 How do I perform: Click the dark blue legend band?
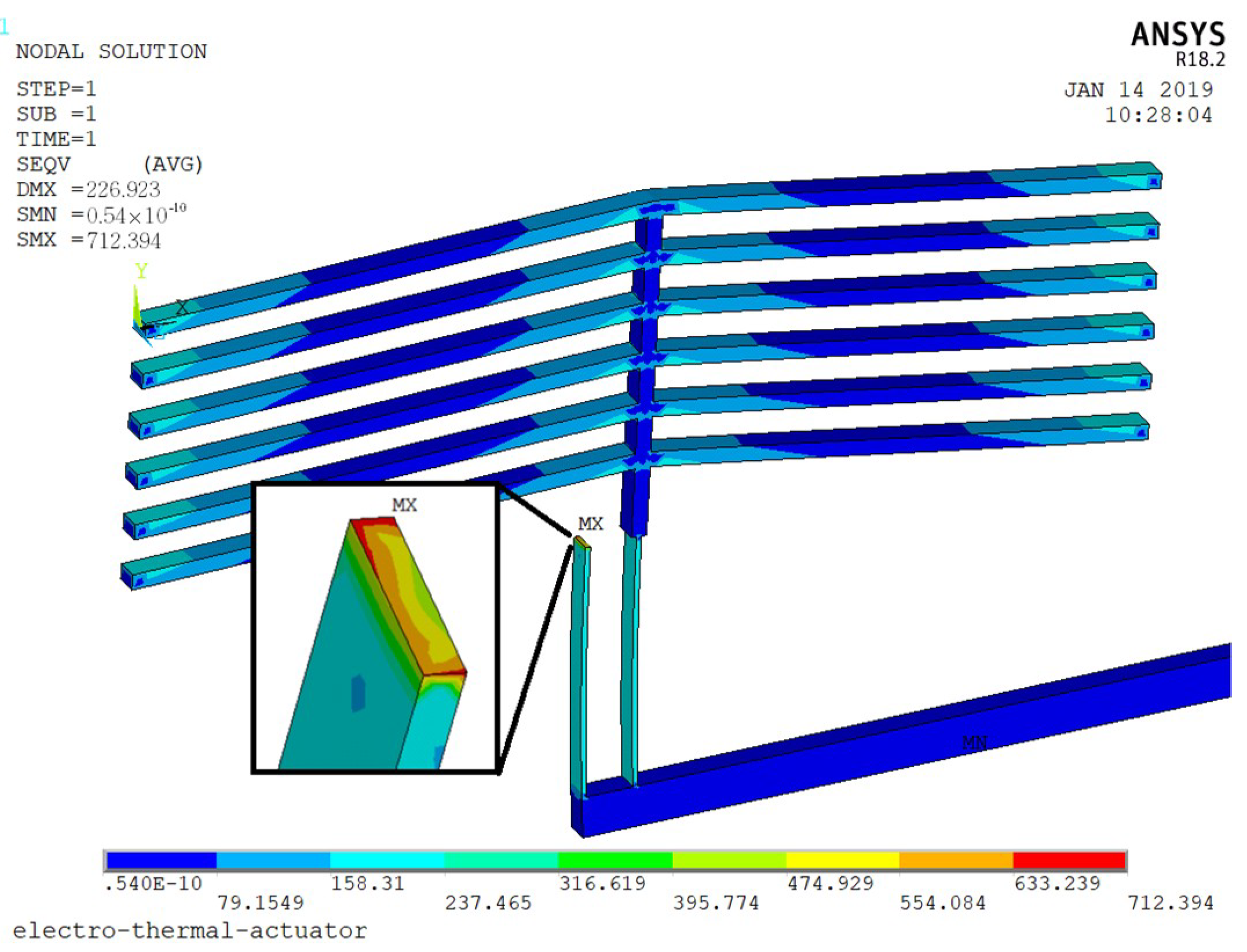pos(161,860)
